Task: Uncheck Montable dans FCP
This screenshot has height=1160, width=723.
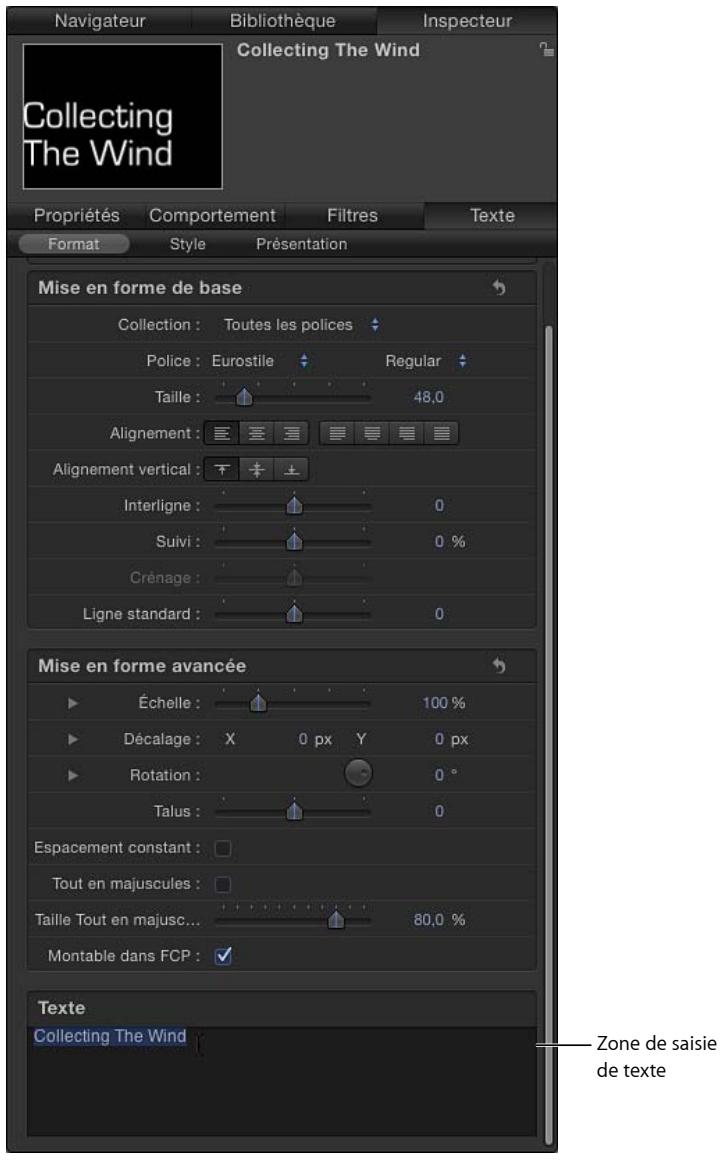Action: coord(223,956)
